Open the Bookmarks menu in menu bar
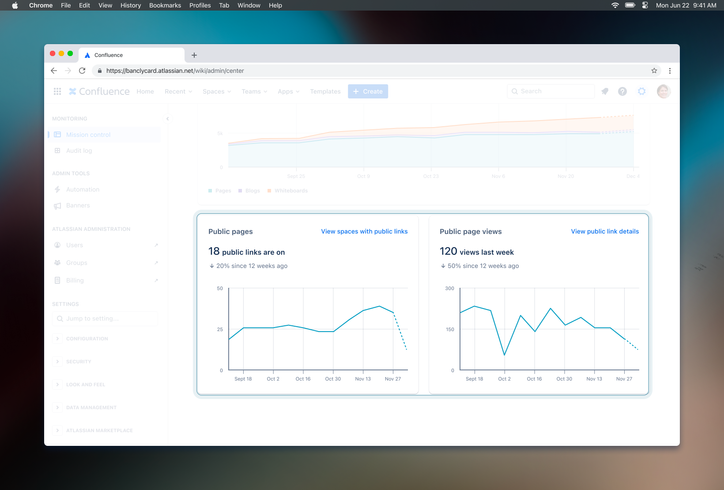 point(165,5)
